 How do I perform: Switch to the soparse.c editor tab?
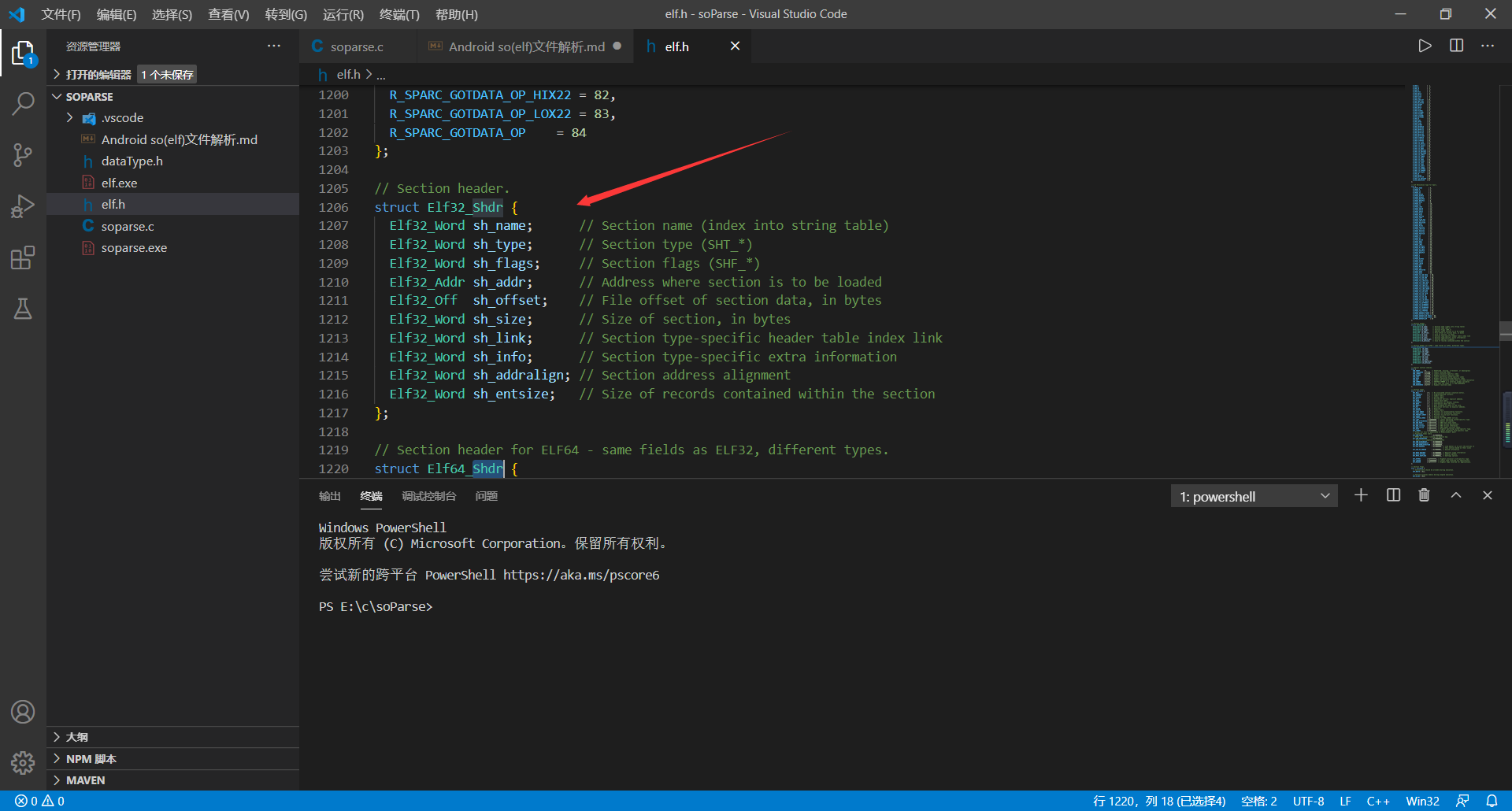(x=357, y=46)
